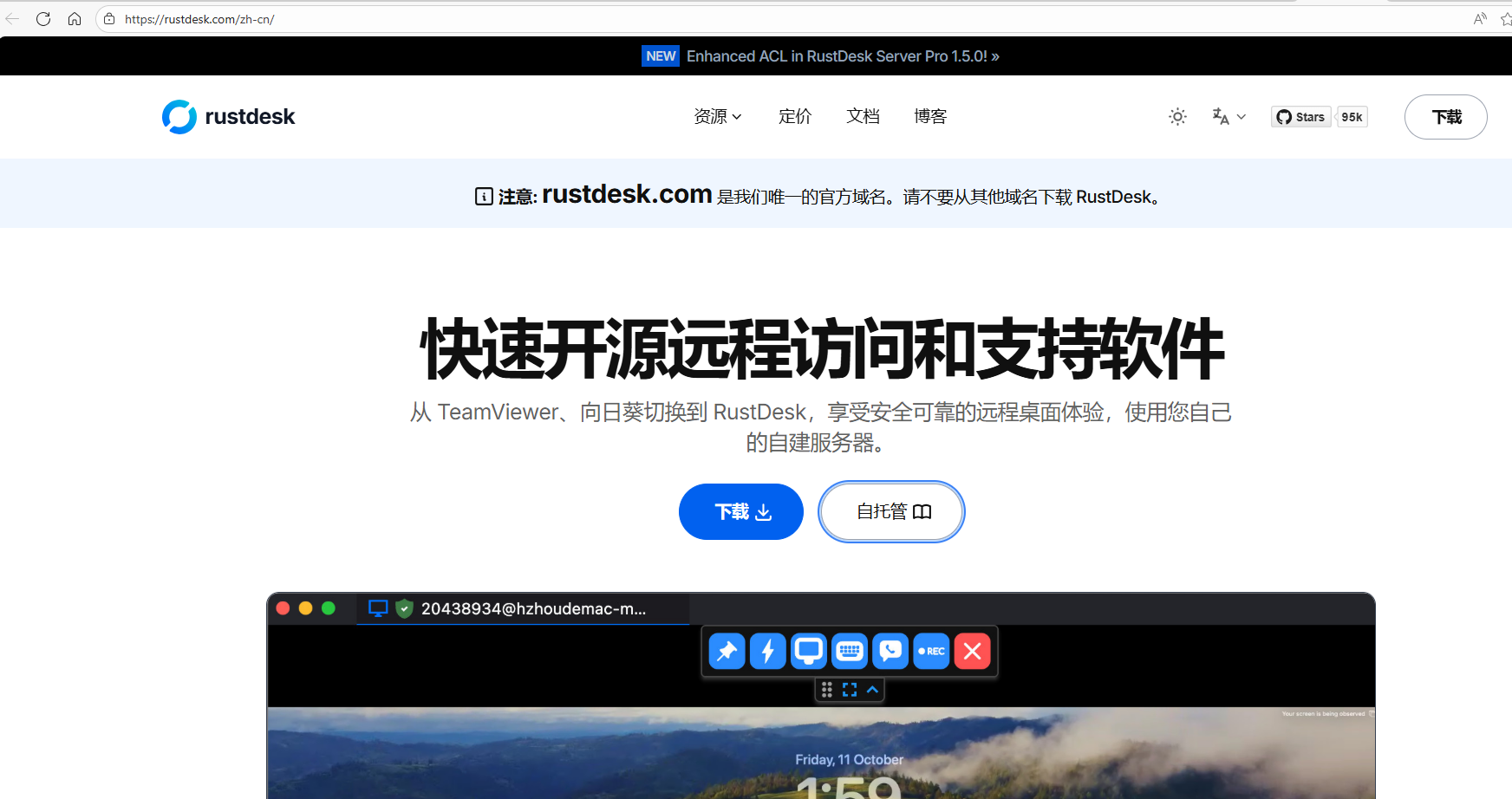Viewport: 1512px width, 799px height.
Task: Click the 95k stars count
Action: point(1352,117)
